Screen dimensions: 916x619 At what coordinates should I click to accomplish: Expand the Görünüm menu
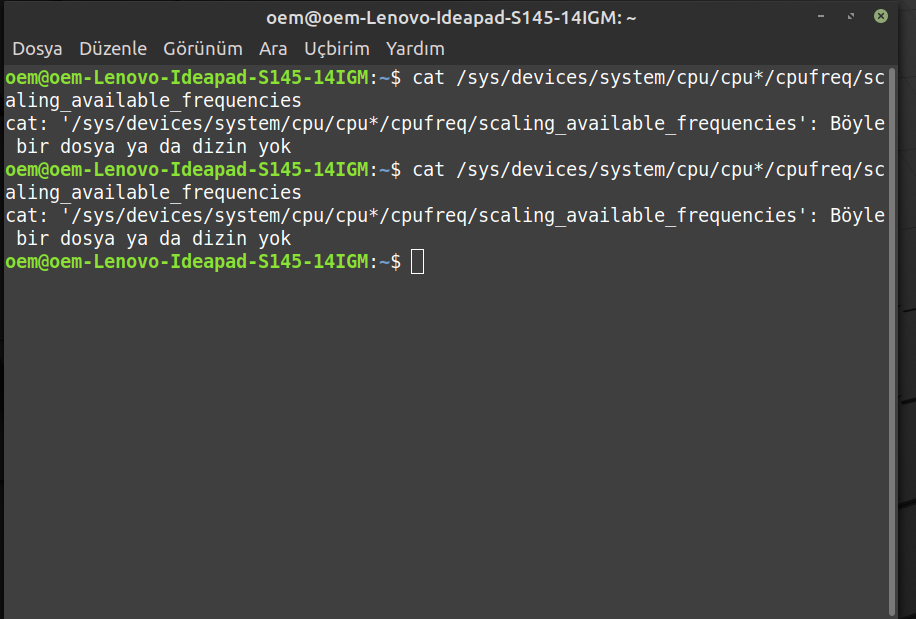[203, 48]
